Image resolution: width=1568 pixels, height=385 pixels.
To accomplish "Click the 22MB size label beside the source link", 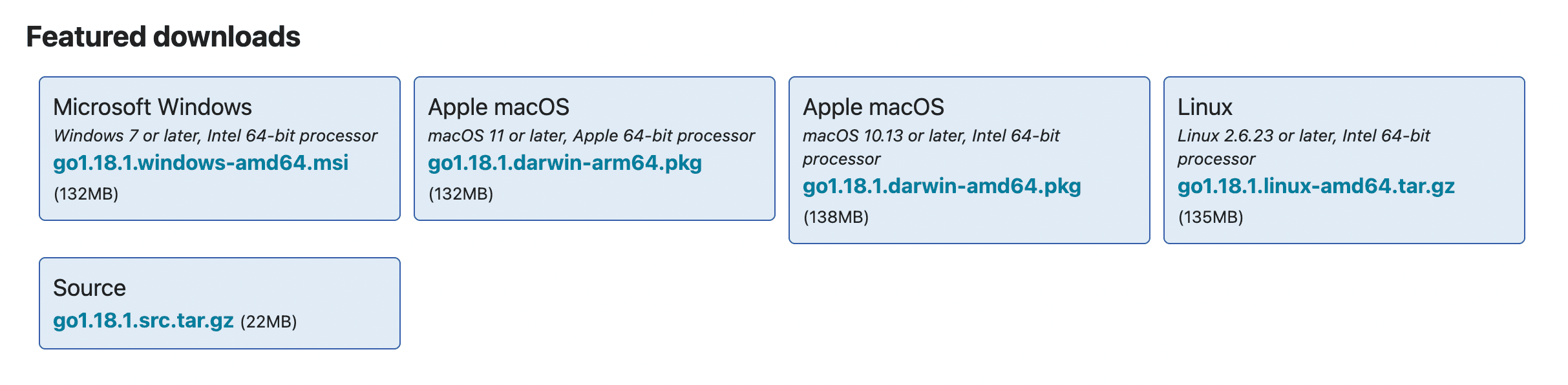I will 269,322.
